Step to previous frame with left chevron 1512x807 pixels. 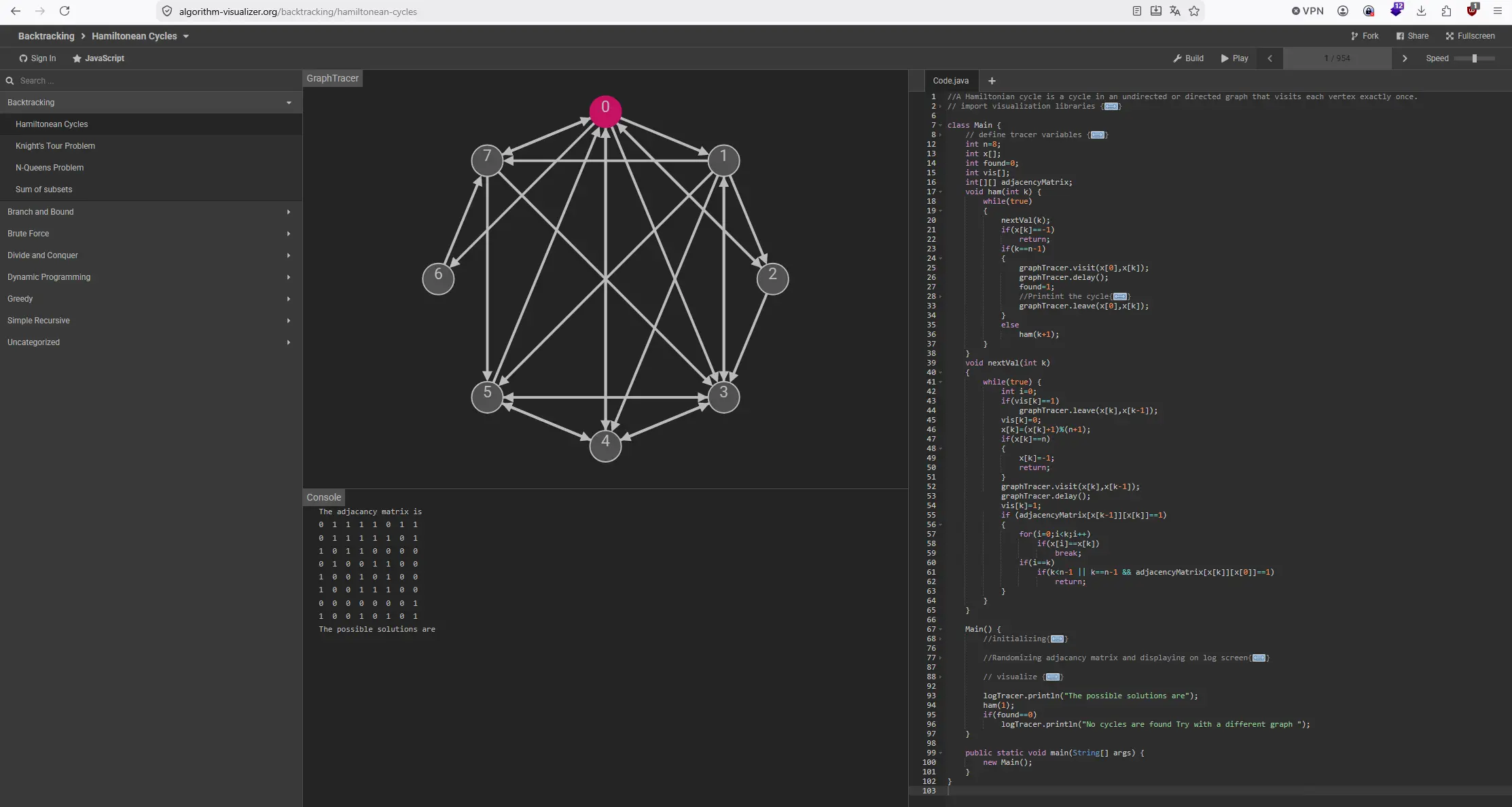pos(1270,58)
